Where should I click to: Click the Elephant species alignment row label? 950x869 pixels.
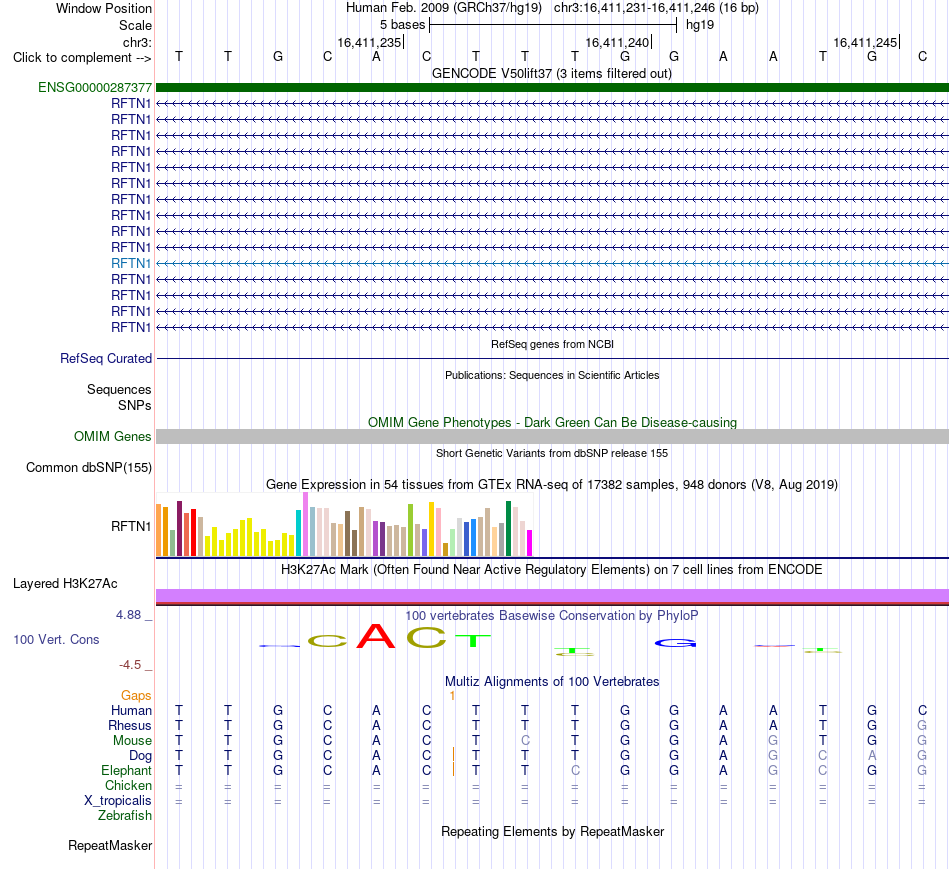click(x=127, y=770)
